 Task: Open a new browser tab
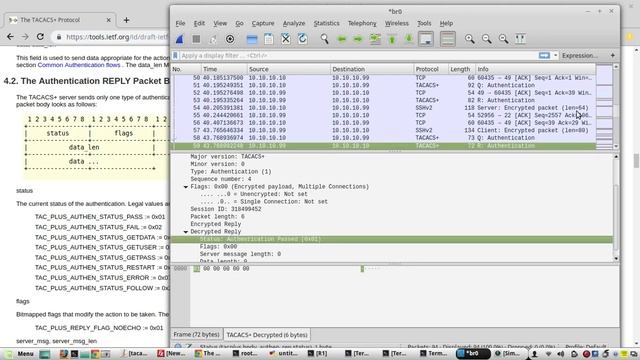click(x=127, y=20)
